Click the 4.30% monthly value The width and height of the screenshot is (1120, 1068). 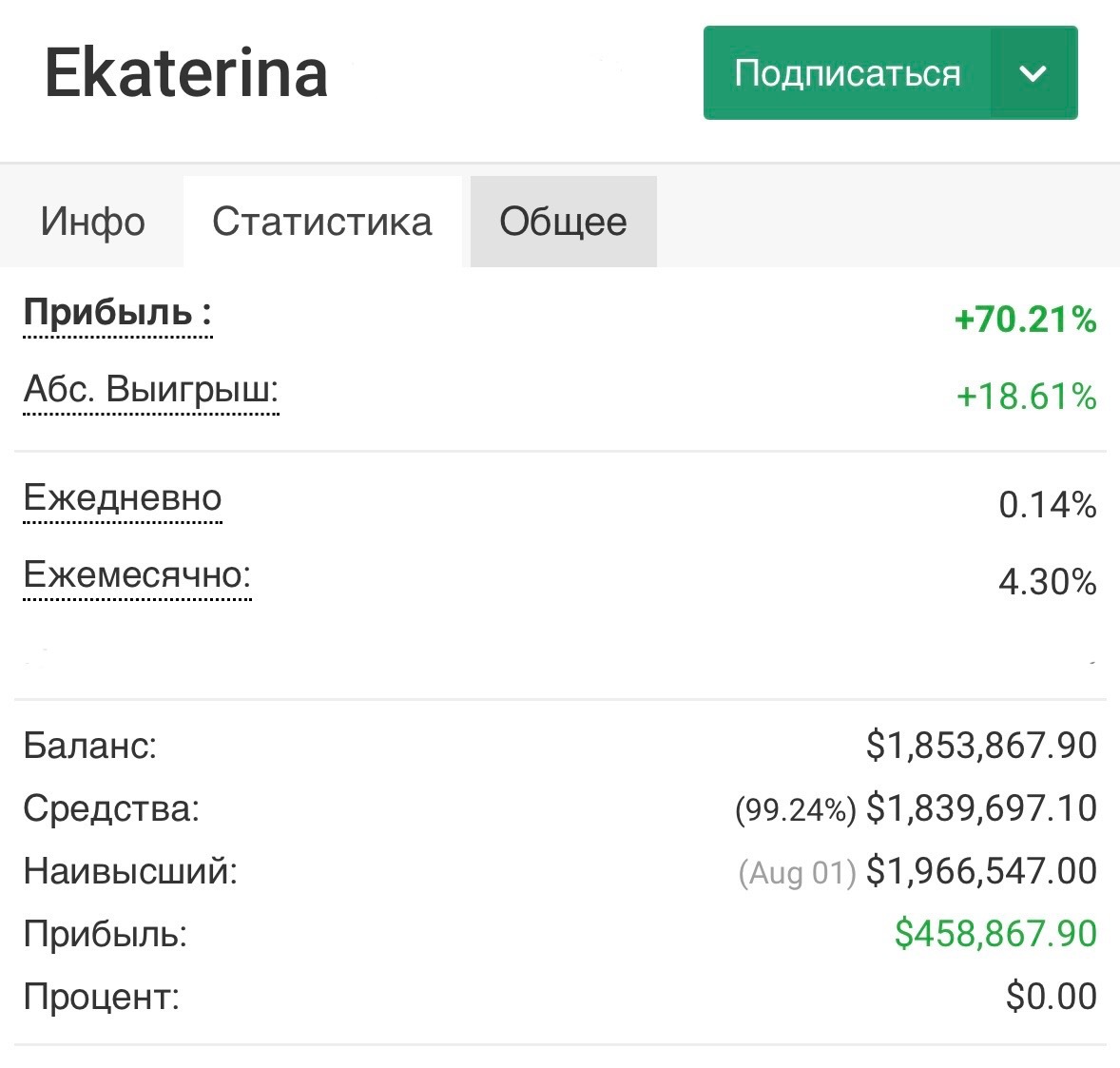[1047, 581]
